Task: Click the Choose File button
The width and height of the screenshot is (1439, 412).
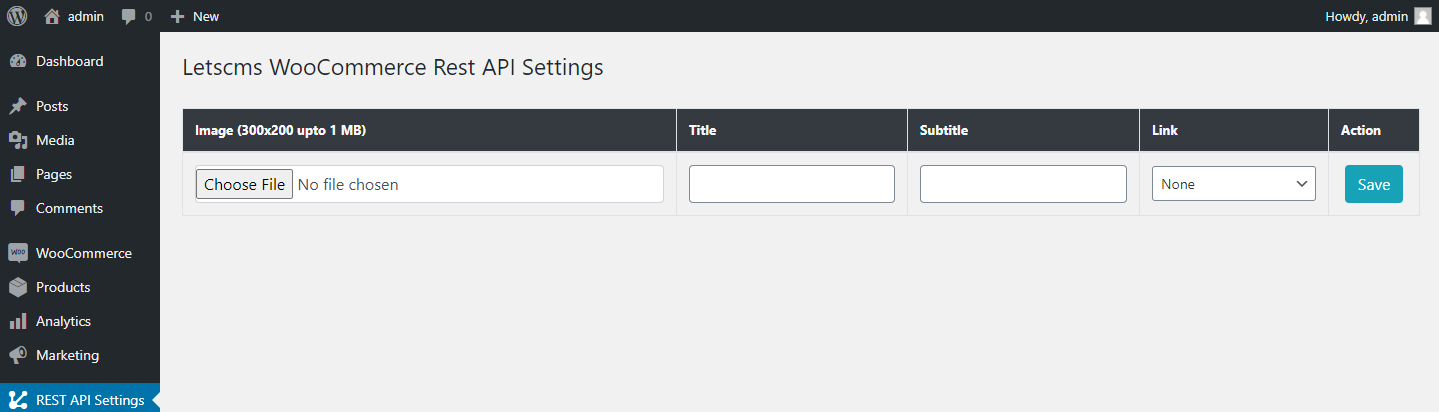Action: coord(244,184)
